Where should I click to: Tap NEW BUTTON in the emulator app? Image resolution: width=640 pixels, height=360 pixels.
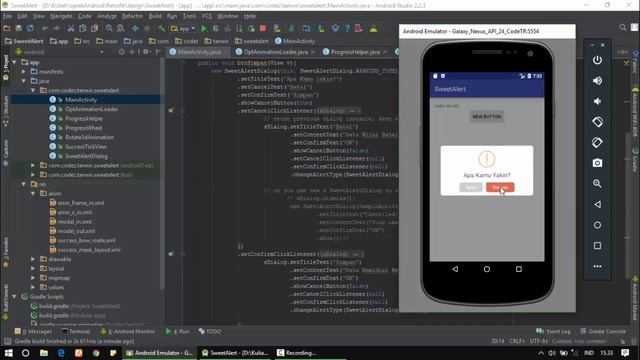[x=487, y=116]
